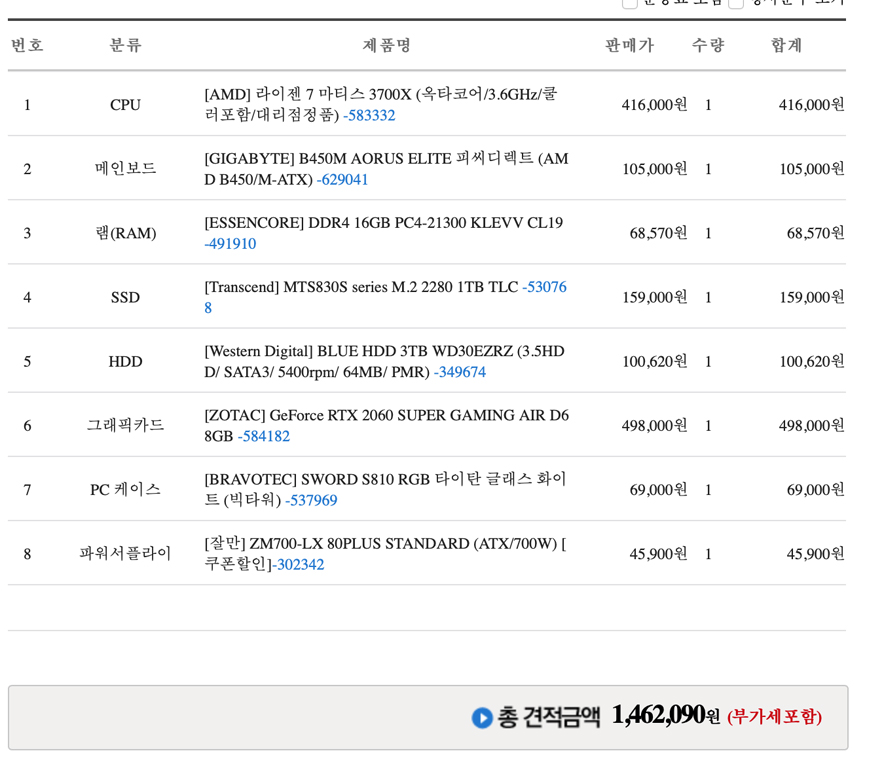Click quantity 1 in the 그래픽카드 row

coord(708,426)
